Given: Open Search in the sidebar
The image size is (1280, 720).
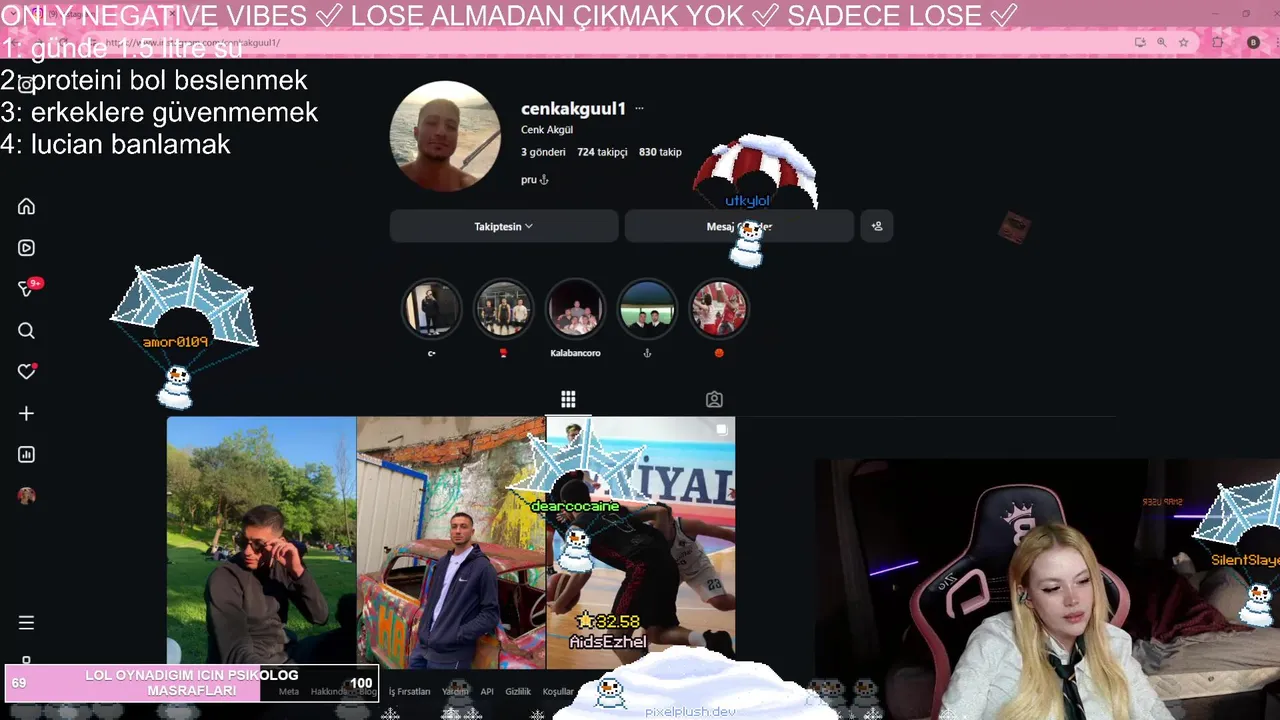Looking at the screenshot, I should click(27, 330).
